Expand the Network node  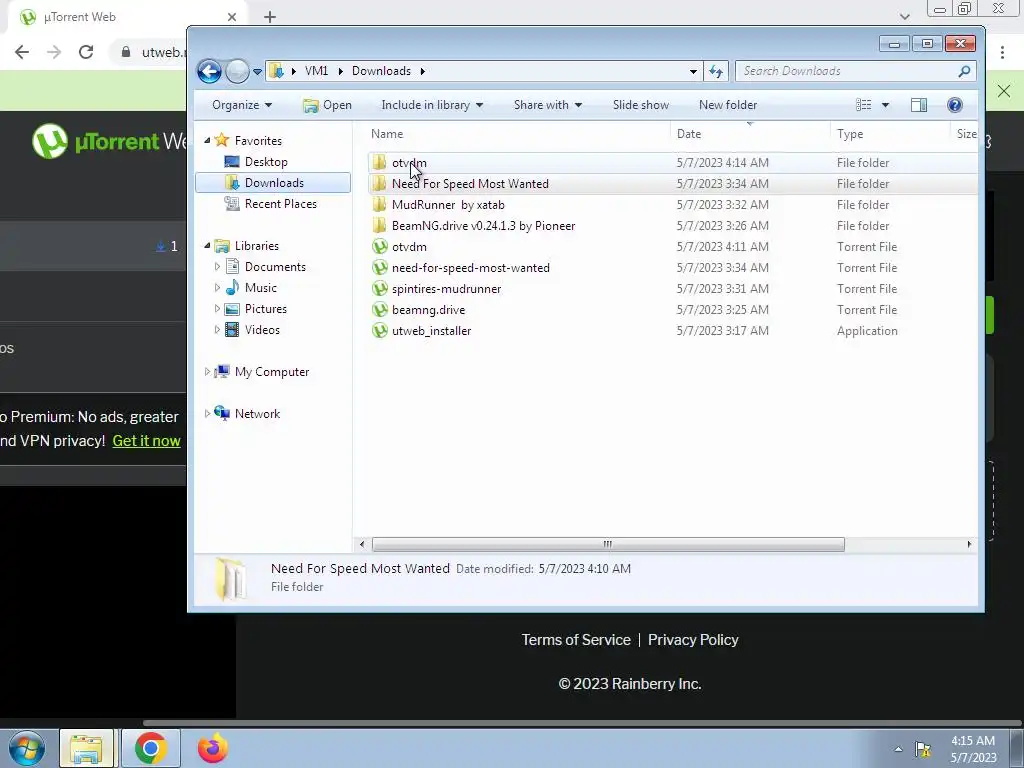(207, 413)
